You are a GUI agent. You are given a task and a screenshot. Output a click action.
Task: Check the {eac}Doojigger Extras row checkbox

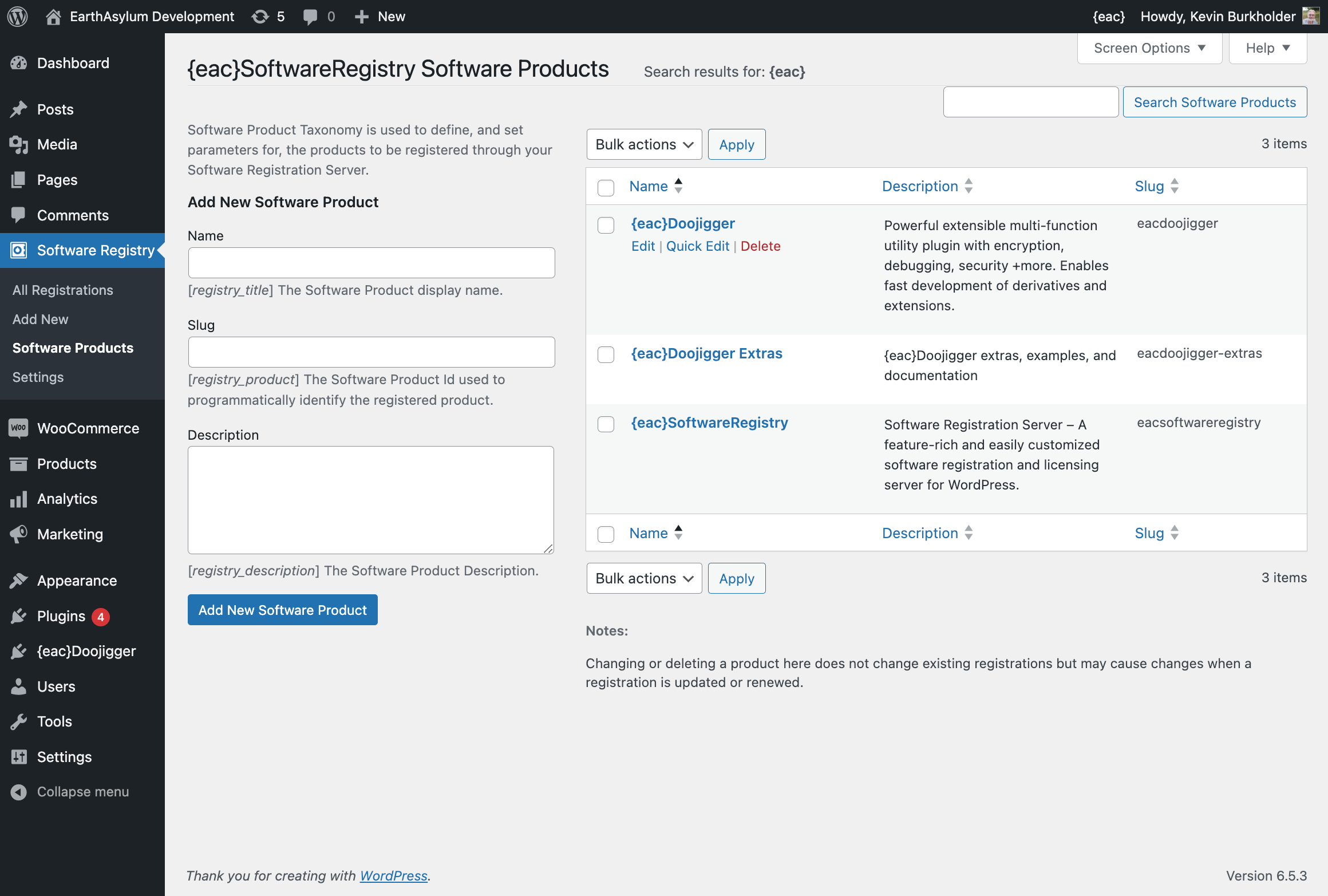pyautogui.click(x=606, y=354)
